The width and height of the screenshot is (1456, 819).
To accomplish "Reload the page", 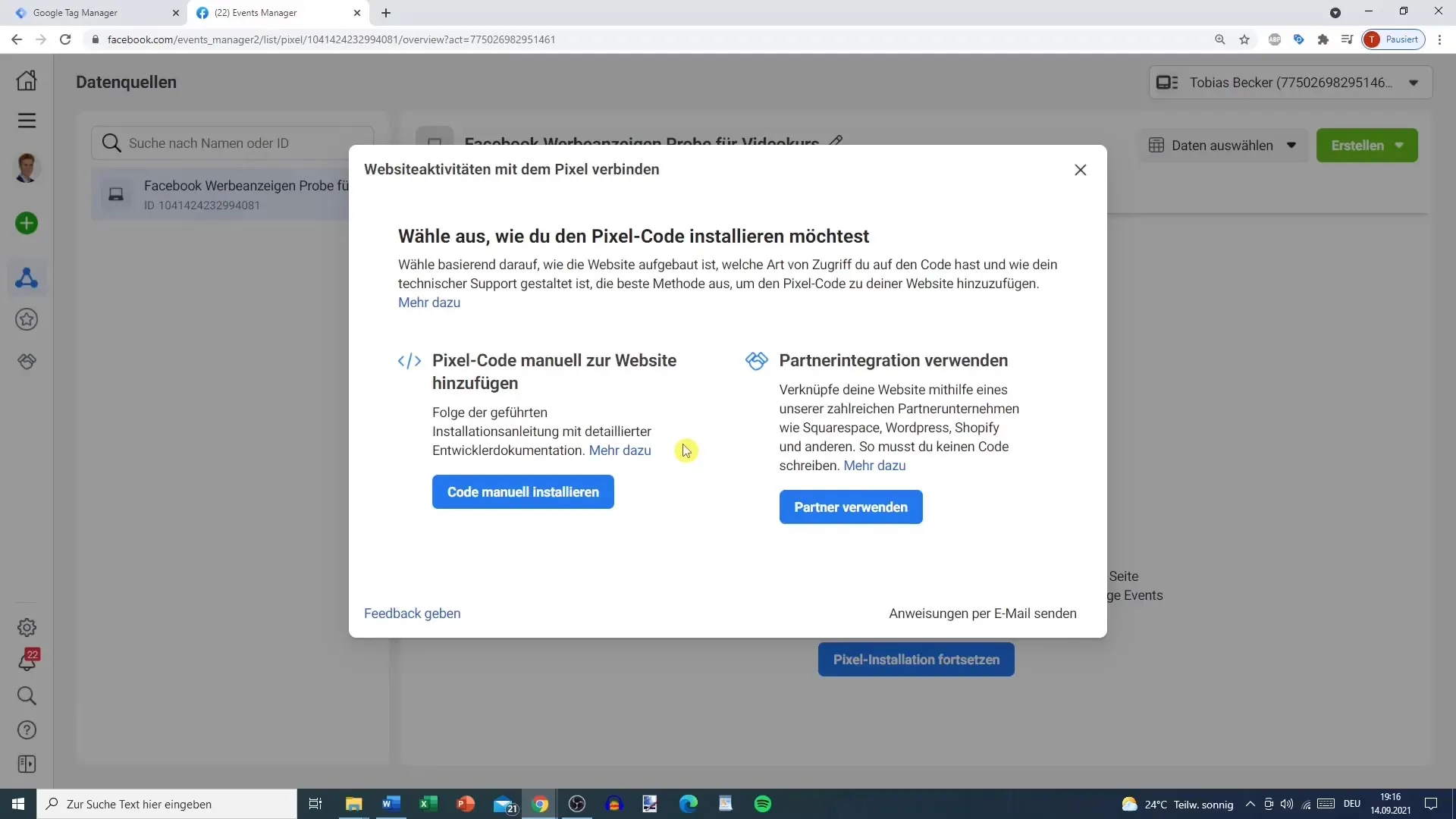I will (65, 39).
